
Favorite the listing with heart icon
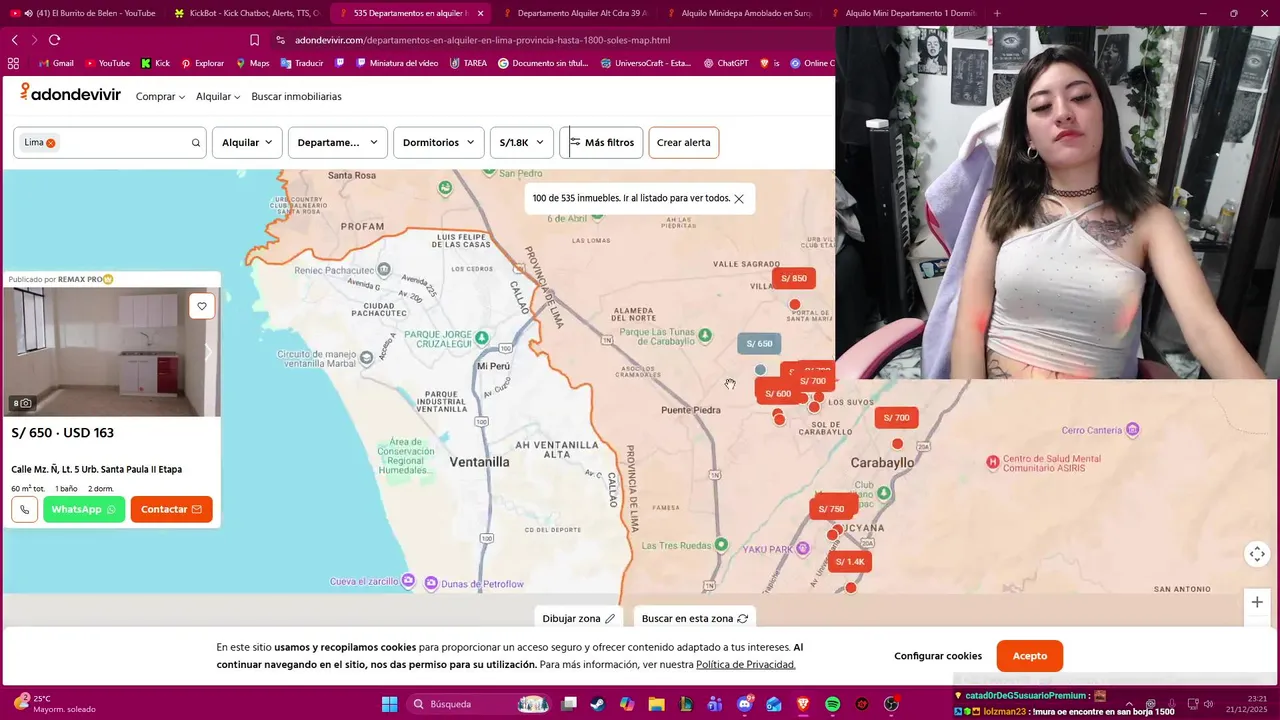point(202,306)
